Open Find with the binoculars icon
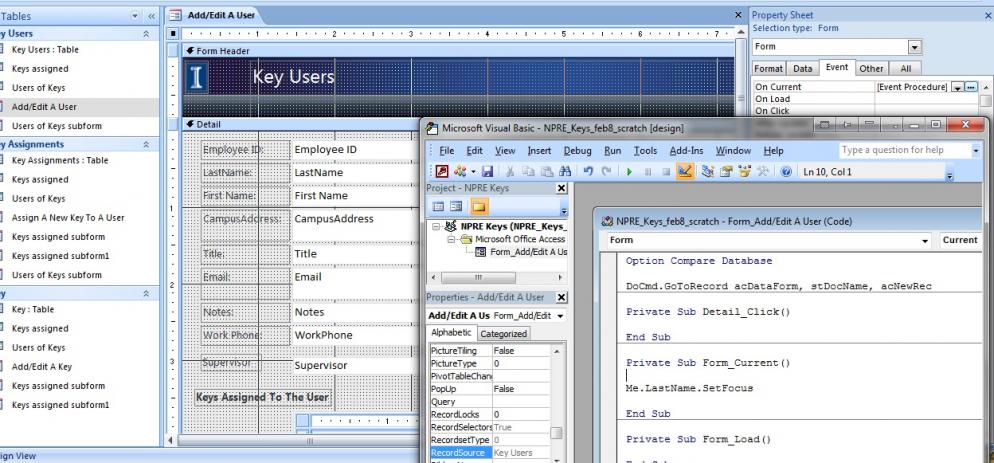Screen dimensions: 994x463 [x=565, y=171]
